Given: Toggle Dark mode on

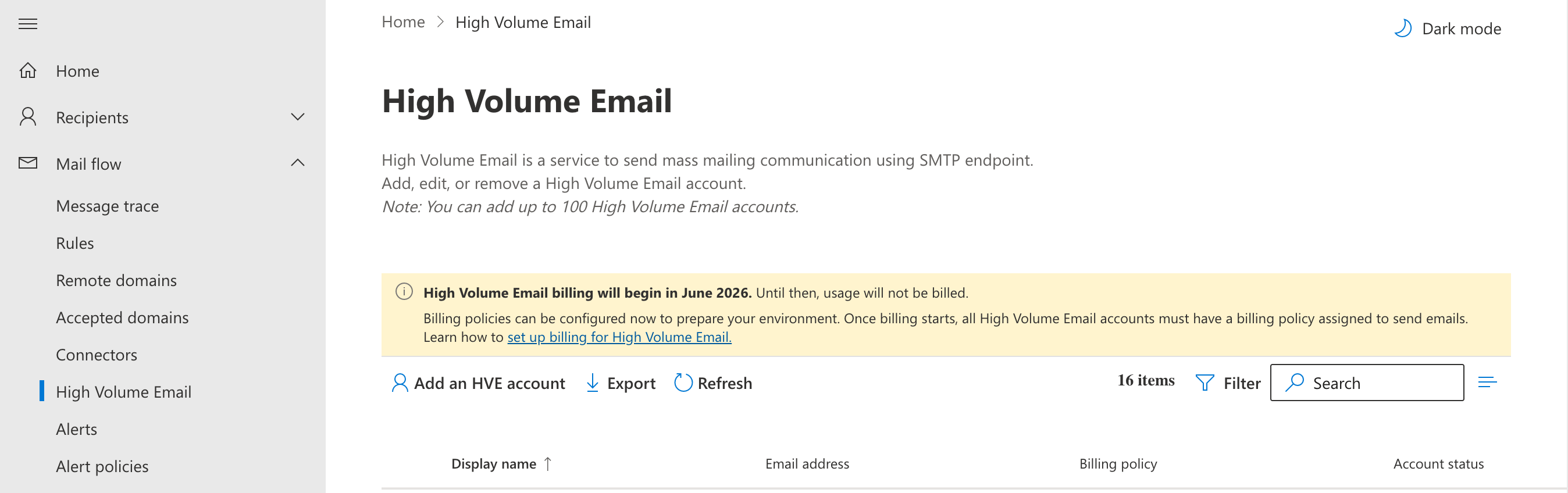Looking at the screenshot, I should (1448, 28).
